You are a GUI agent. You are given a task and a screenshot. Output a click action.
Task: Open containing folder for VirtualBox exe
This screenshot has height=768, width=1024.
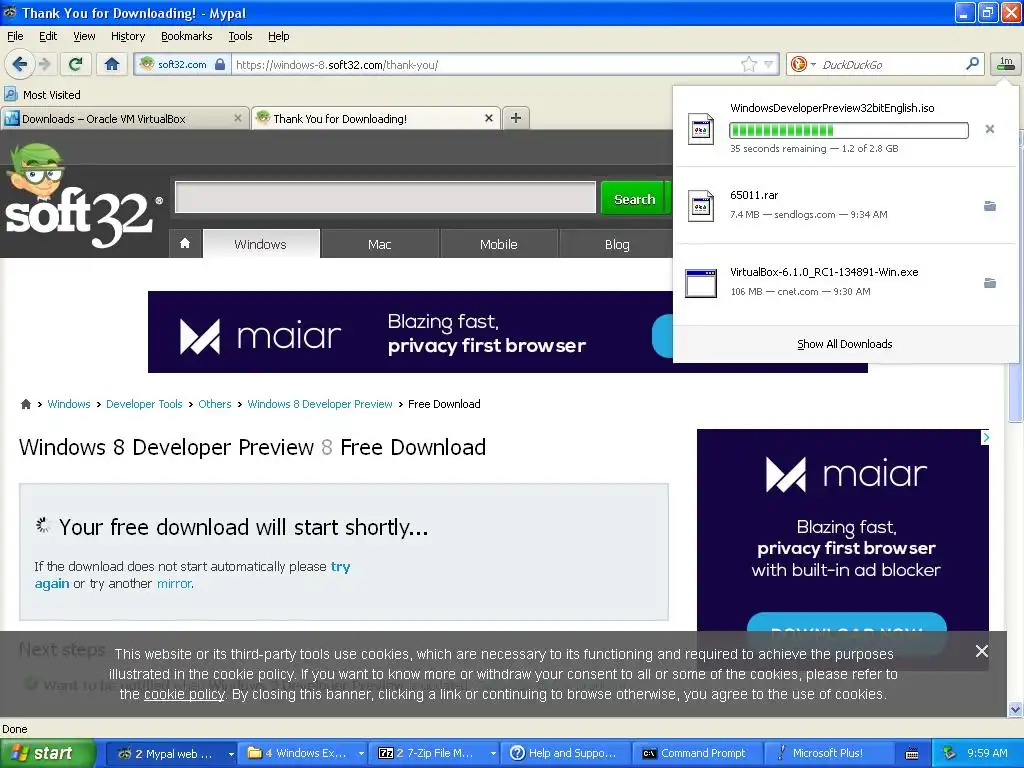pos(989,283)
